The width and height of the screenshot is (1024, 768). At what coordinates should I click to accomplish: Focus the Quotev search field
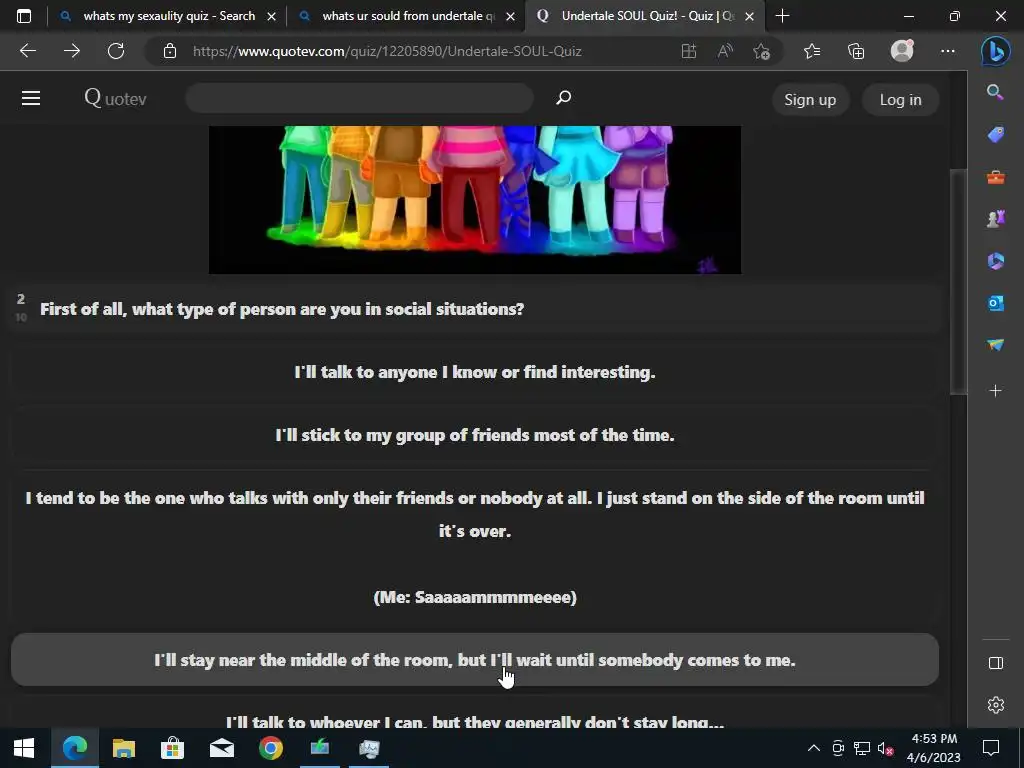coord(359,98)
